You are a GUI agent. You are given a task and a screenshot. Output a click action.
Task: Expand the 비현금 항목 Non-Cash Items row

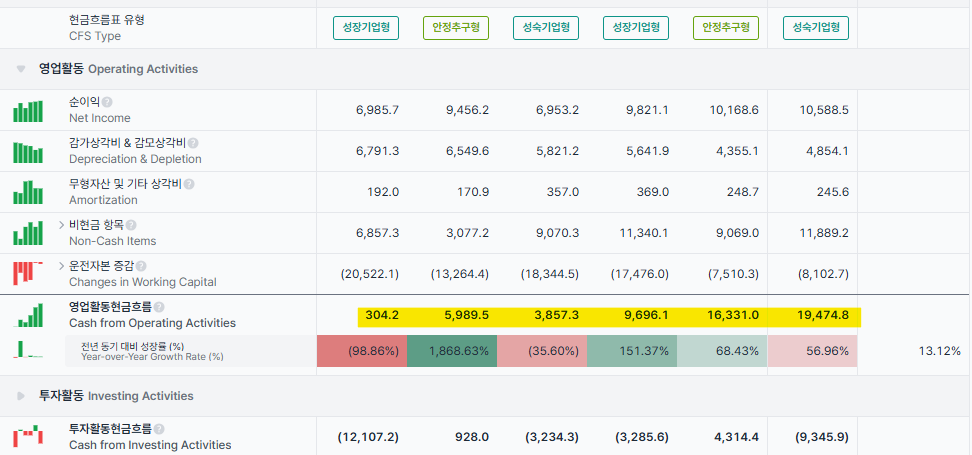61,225
